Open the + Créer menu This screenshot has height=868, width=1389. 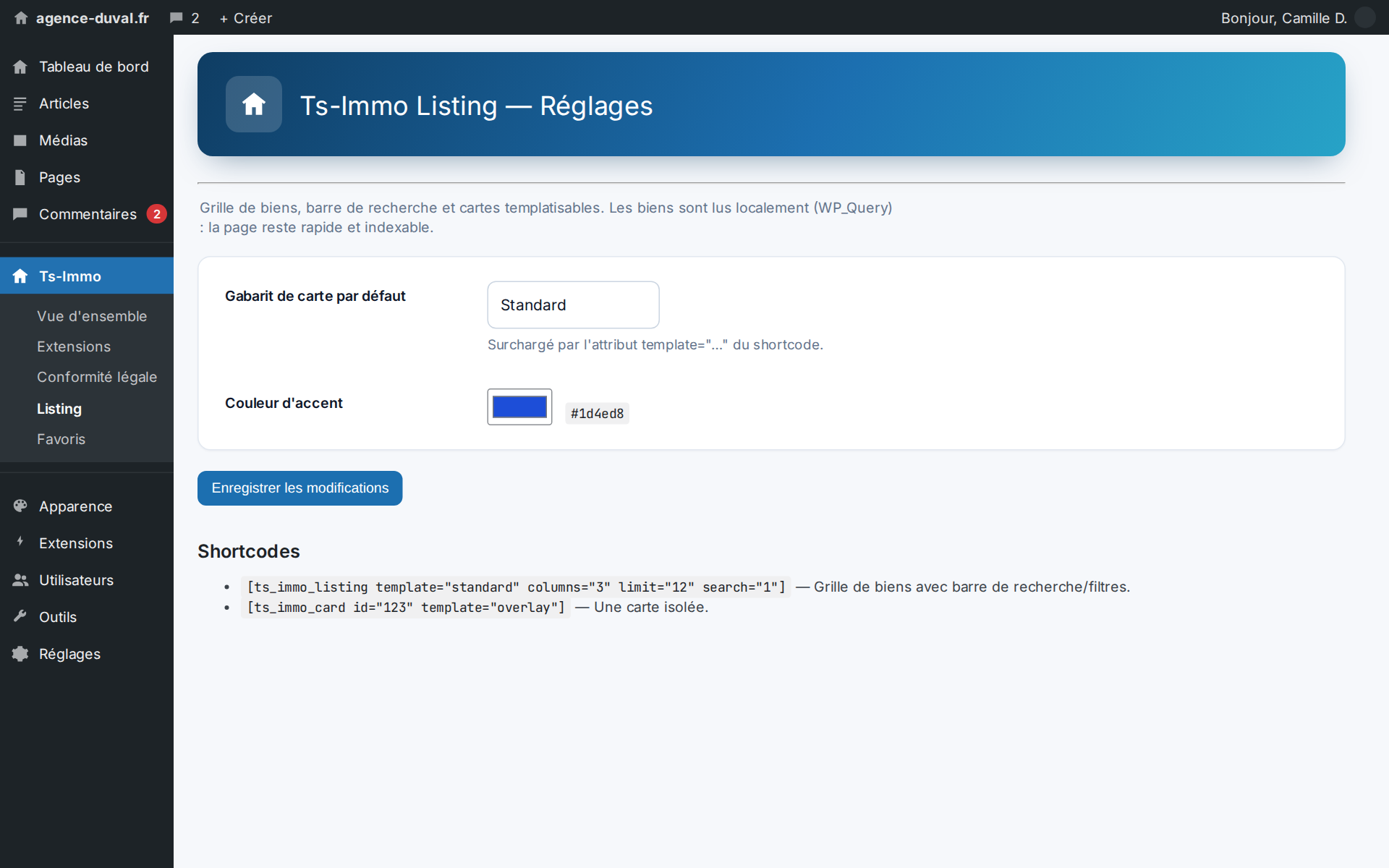246,18
